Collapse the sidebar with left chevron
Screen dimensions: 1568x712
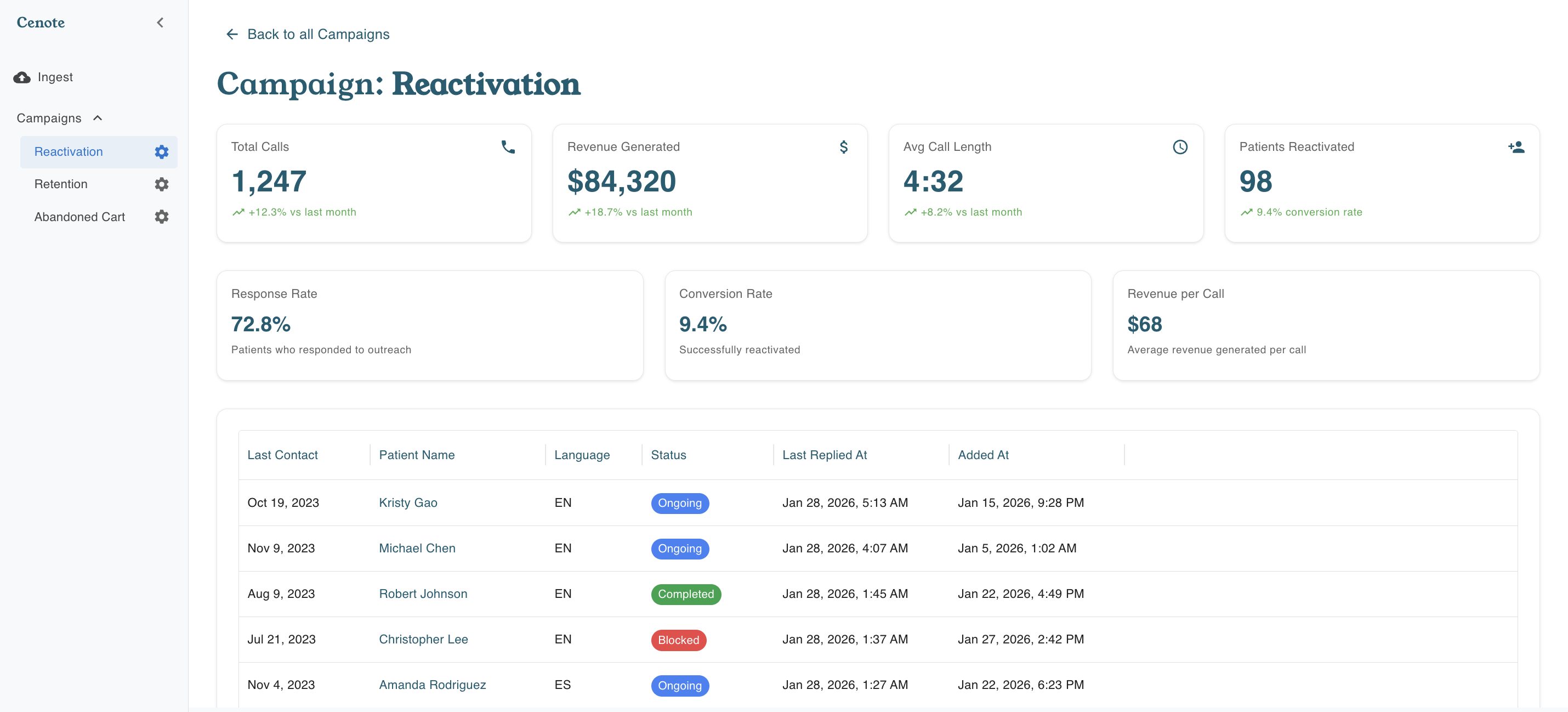coord(160,22)
